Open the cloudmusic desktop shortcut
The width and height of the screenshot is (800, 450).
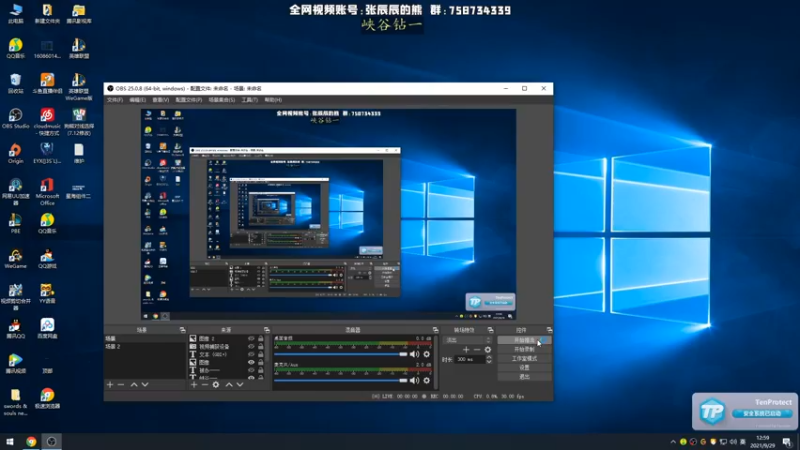[x=47, y=121]
